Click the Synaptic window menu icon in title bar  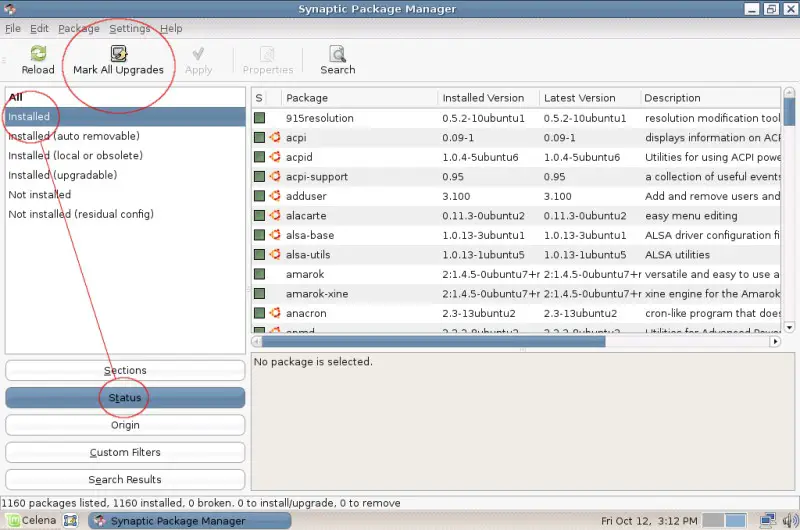[10, 8]
